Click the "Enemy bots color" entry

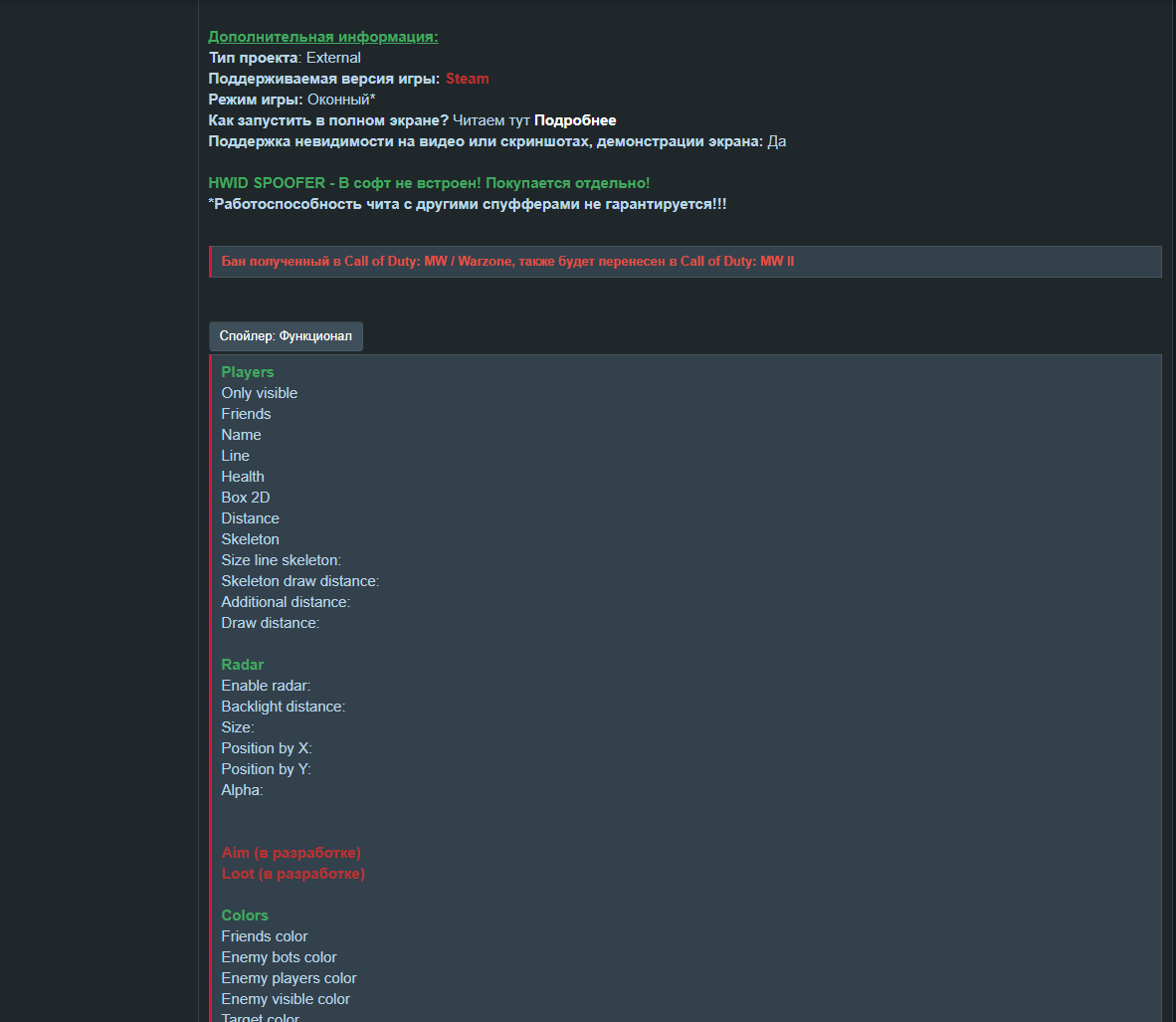tap(279, 957)
